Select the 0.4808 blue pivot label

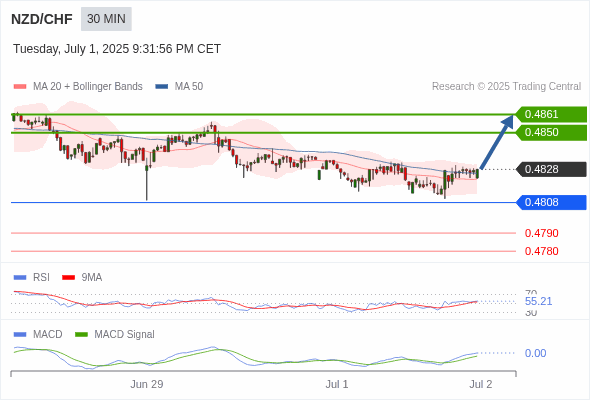click(551, 202)
